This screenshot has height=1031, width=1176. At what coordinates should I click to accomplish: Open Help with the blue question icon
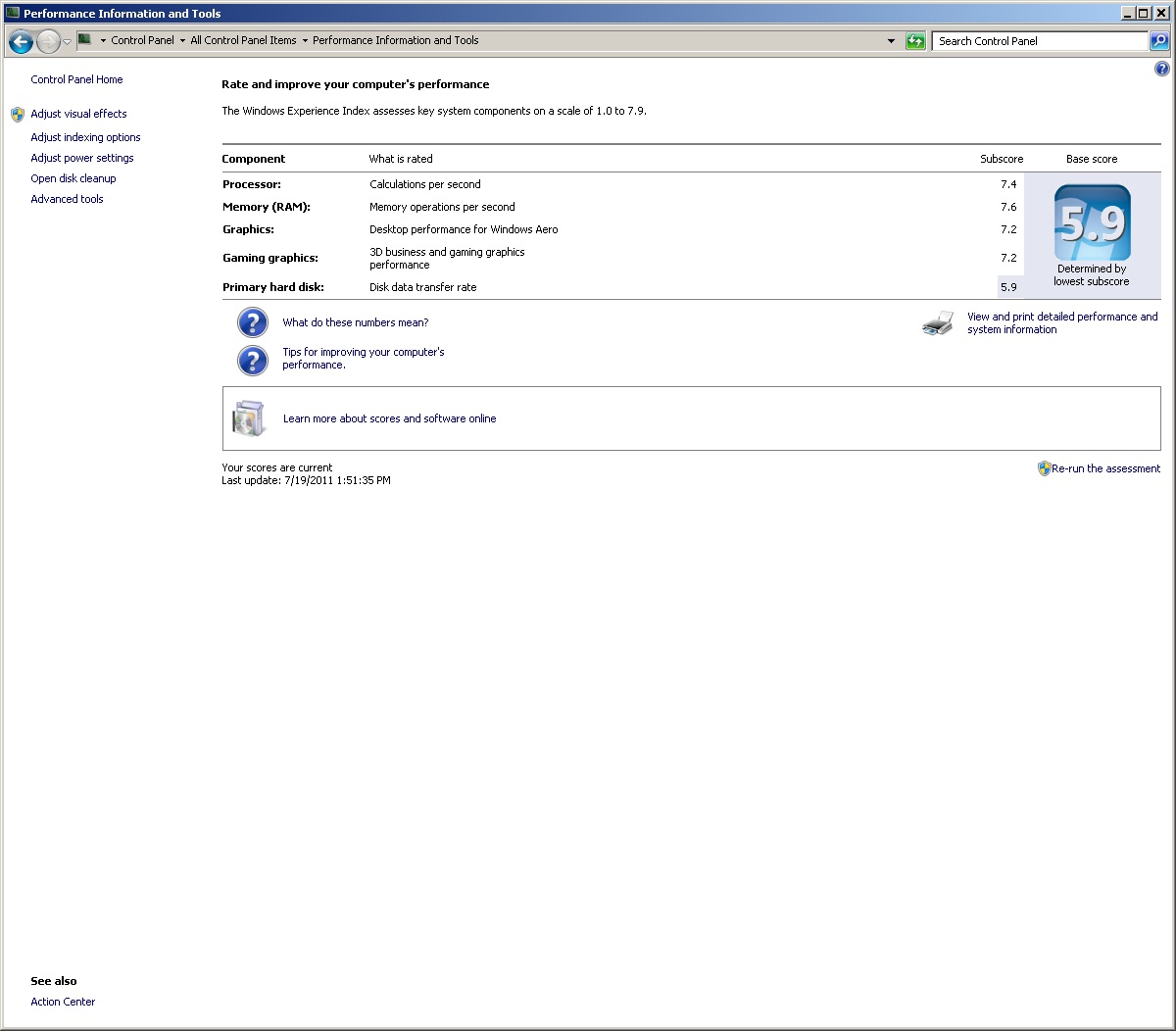[1161, 69]
